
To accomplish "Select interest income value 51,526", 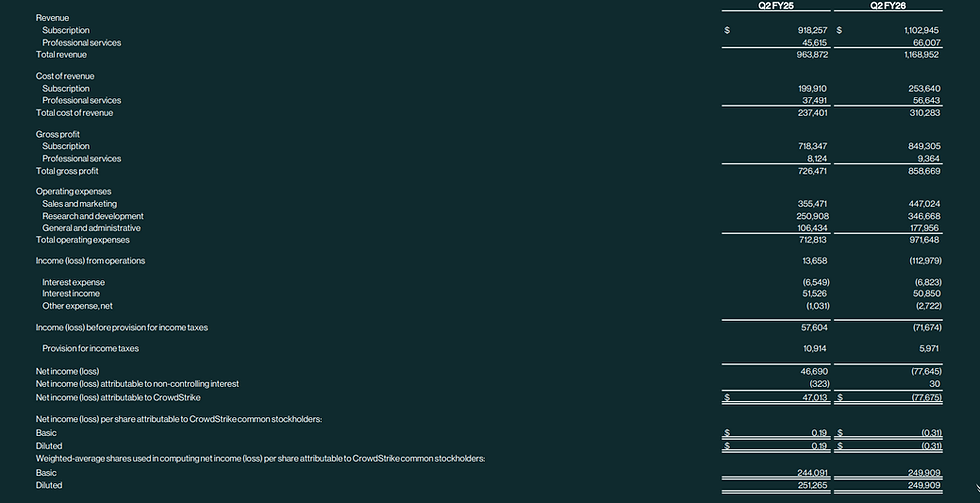I will click(x=815, y=294).
